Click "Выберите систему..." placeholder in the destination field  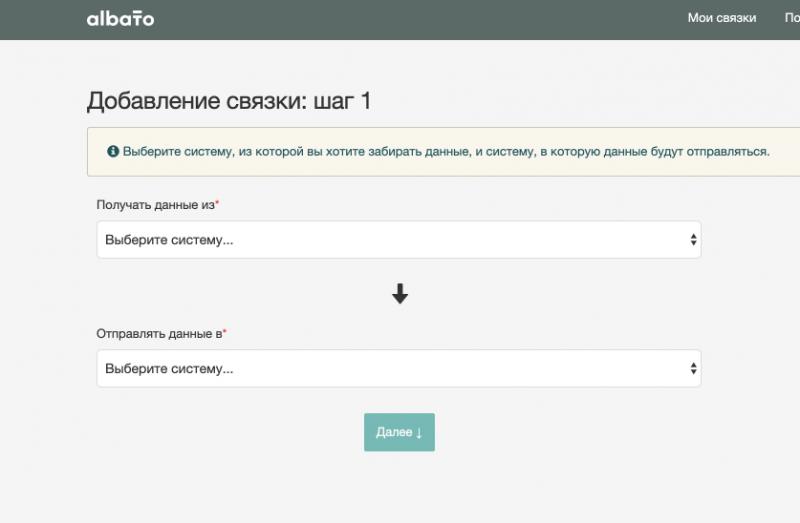pos(169,368)
